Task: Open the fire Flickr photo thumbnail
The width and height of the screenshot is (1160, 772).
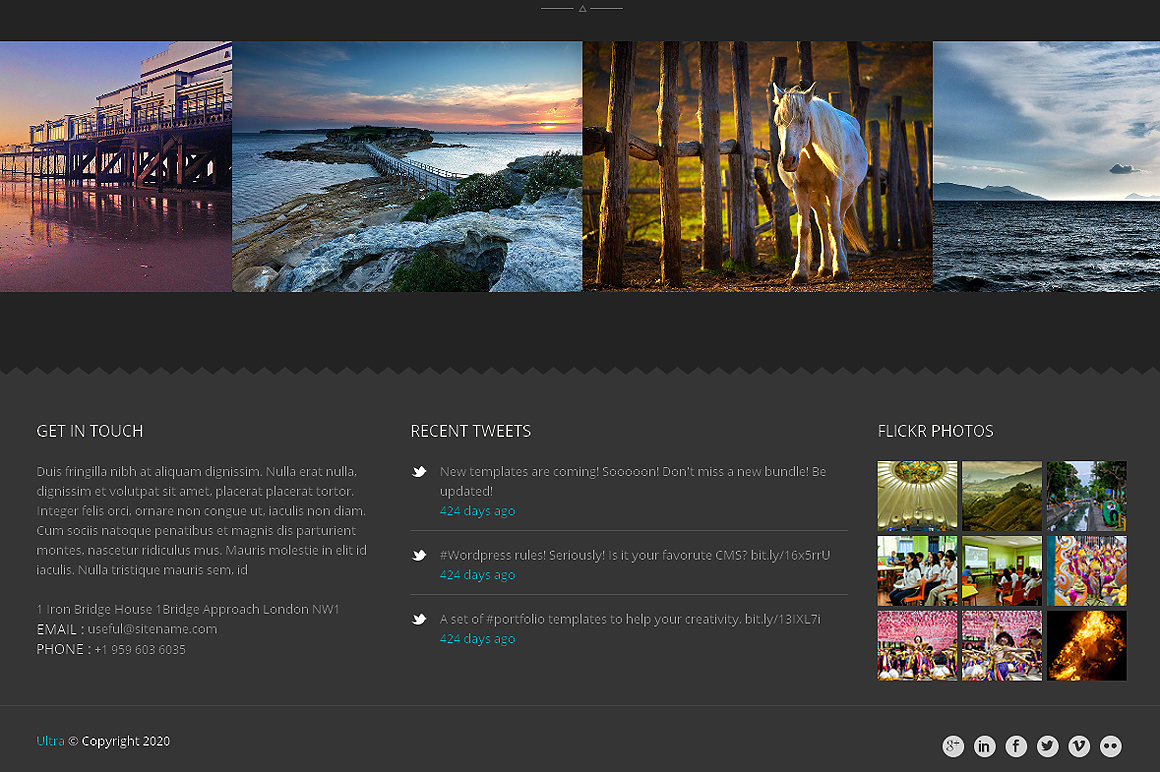Action: click(x=1088, y=645)
